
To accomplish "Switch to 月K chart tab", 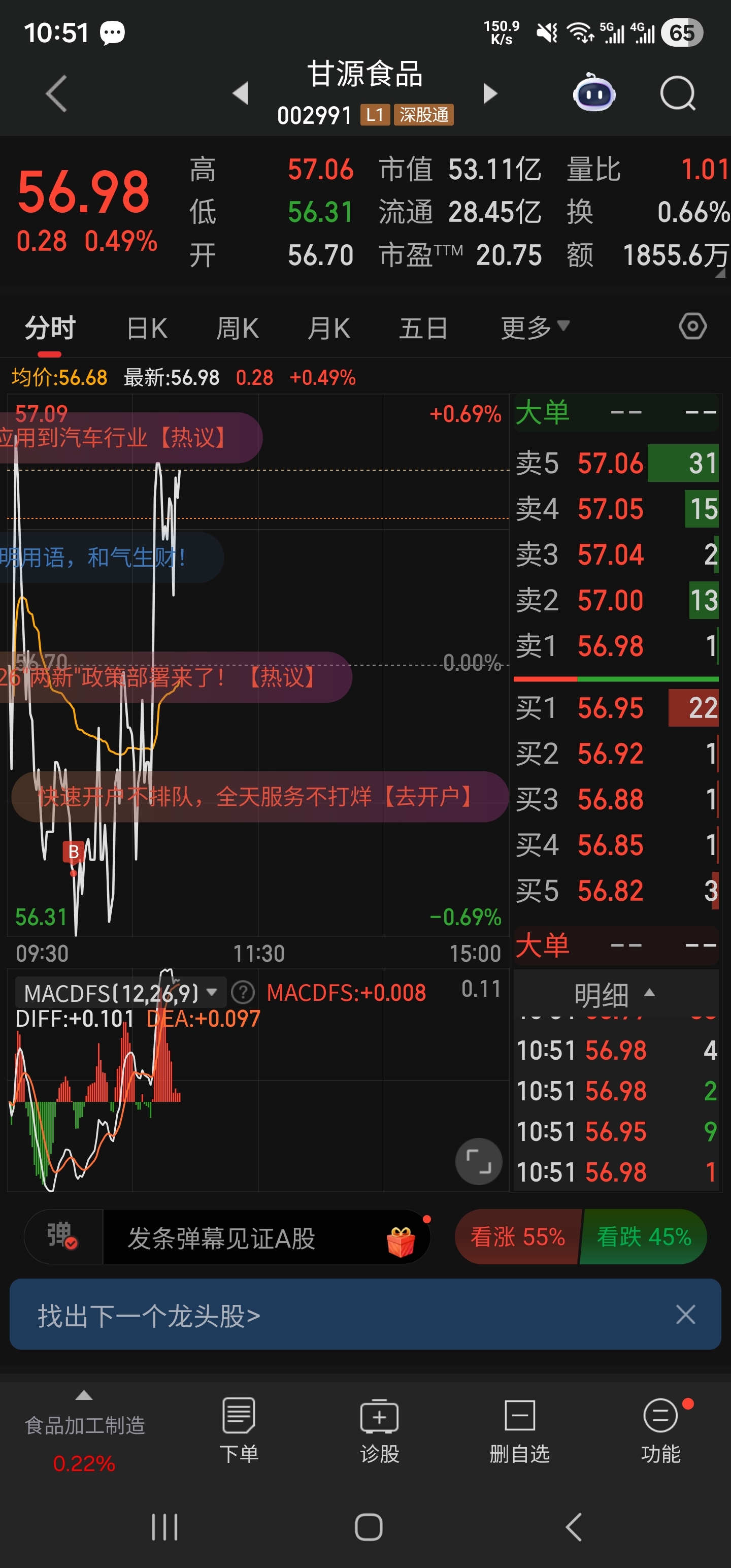I will 328,328.
